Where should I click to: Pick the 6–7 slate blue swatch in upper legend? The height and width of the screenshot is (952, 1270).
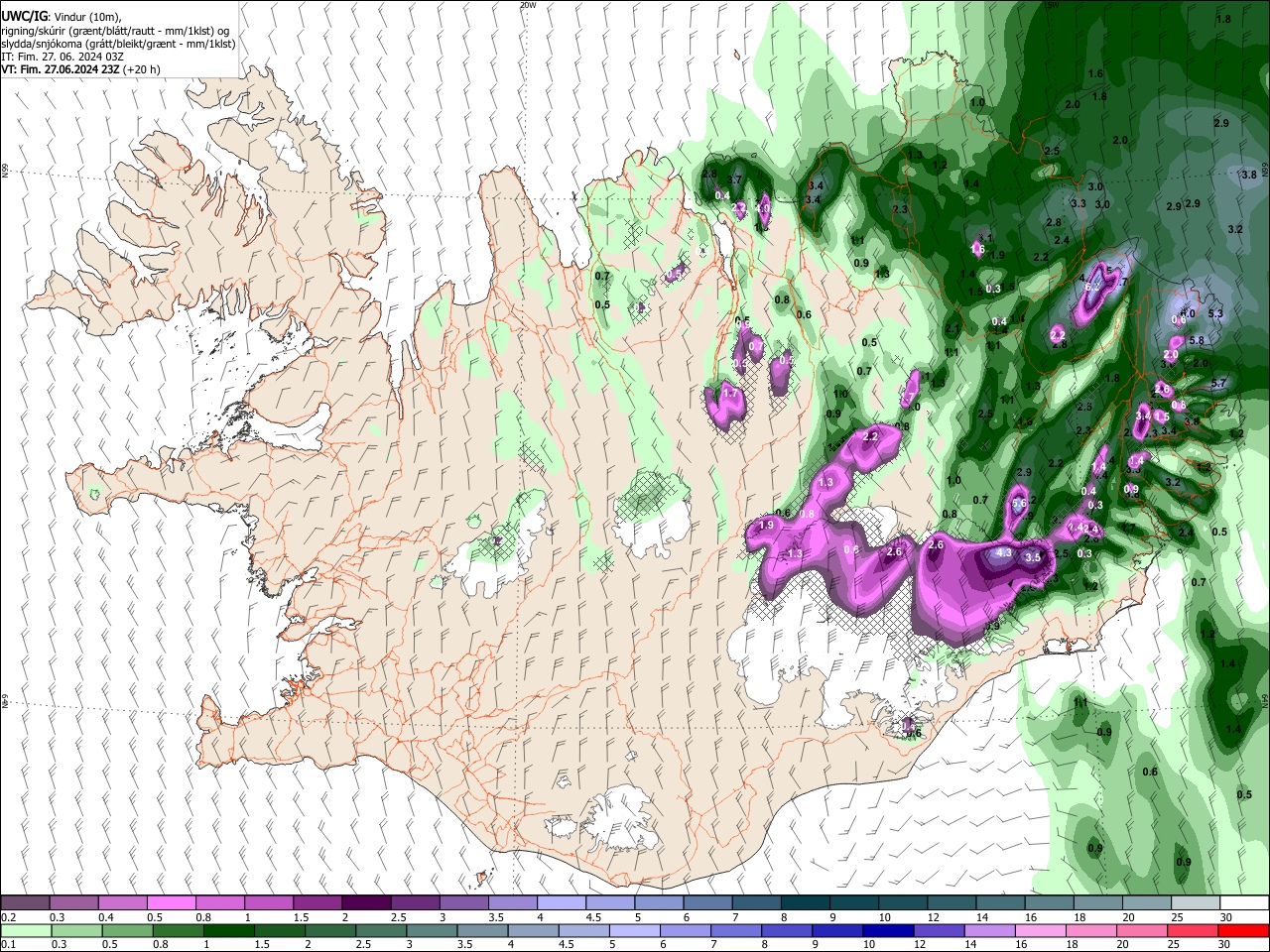pos(706,903)
